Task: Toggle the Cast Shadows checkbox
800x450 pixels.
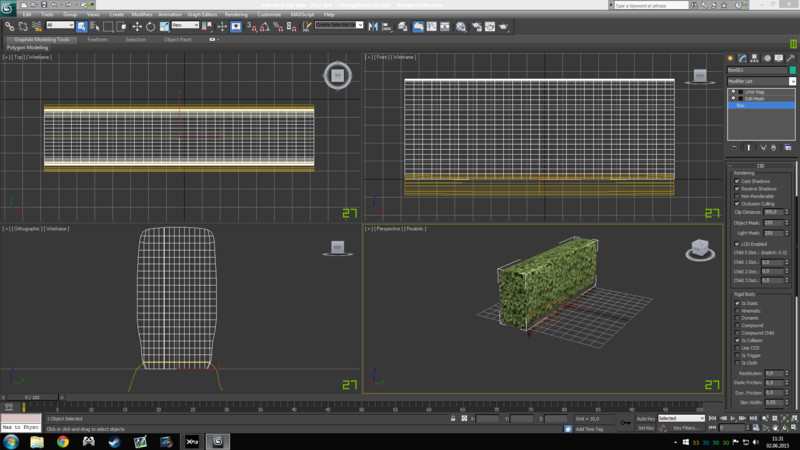Action: tap(737, 181)
